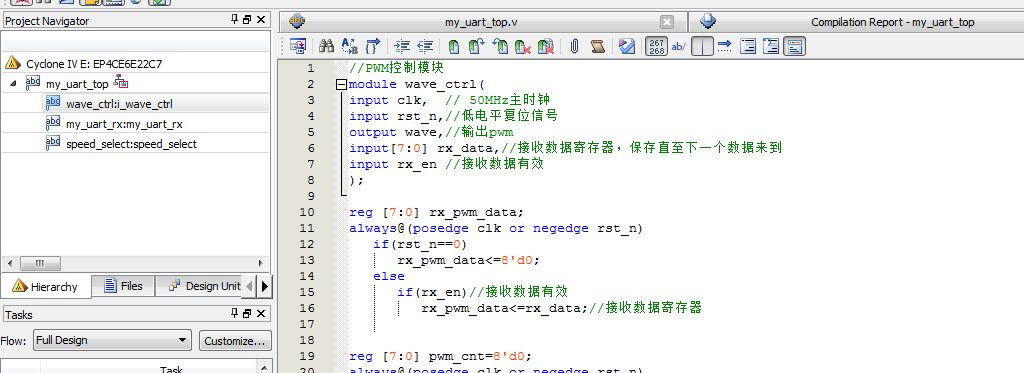
Task: Click the paperclip insert file icon
Action: (x=575, y=46)
